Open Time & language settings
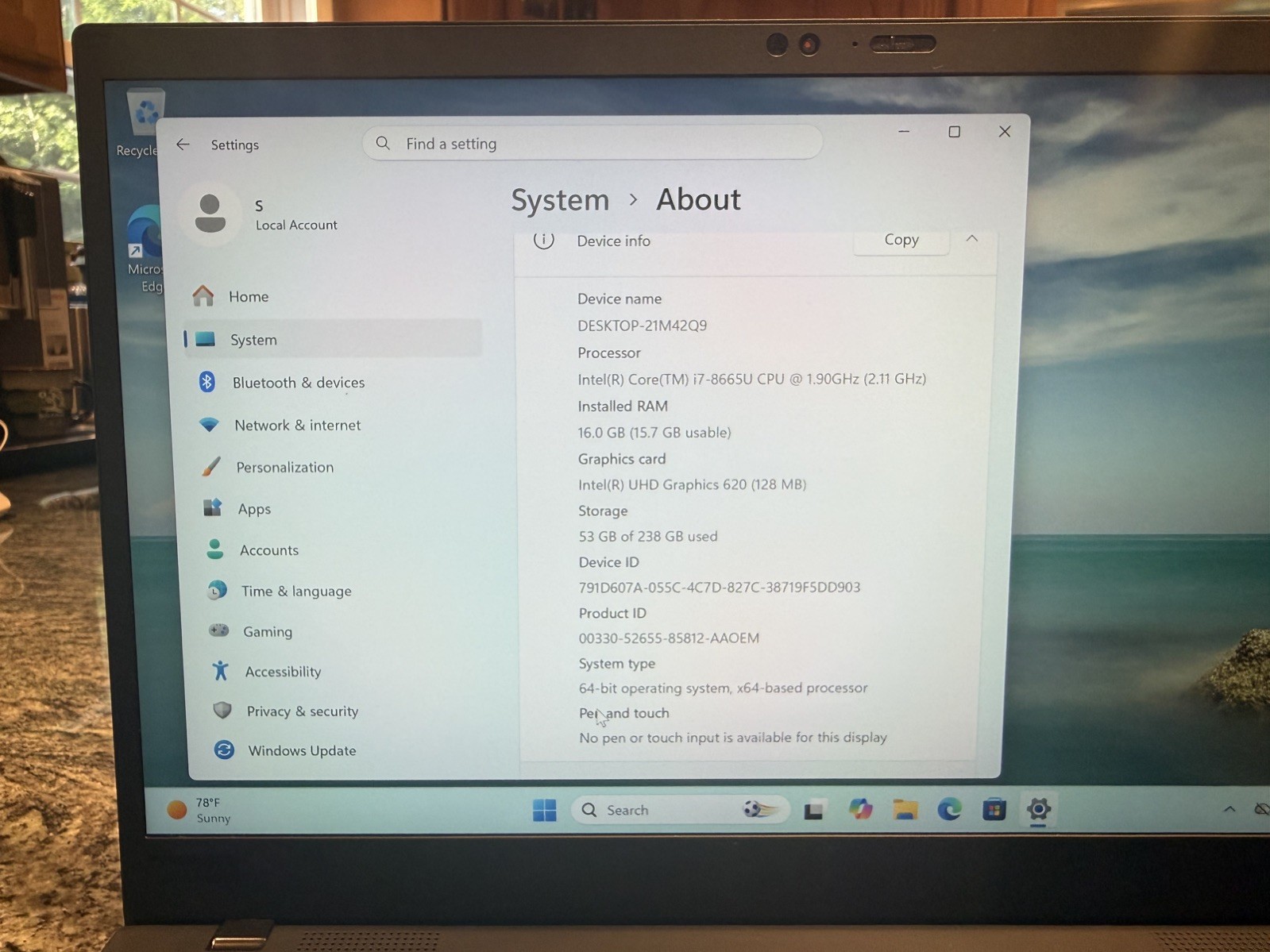 click(x=296, y=591)
